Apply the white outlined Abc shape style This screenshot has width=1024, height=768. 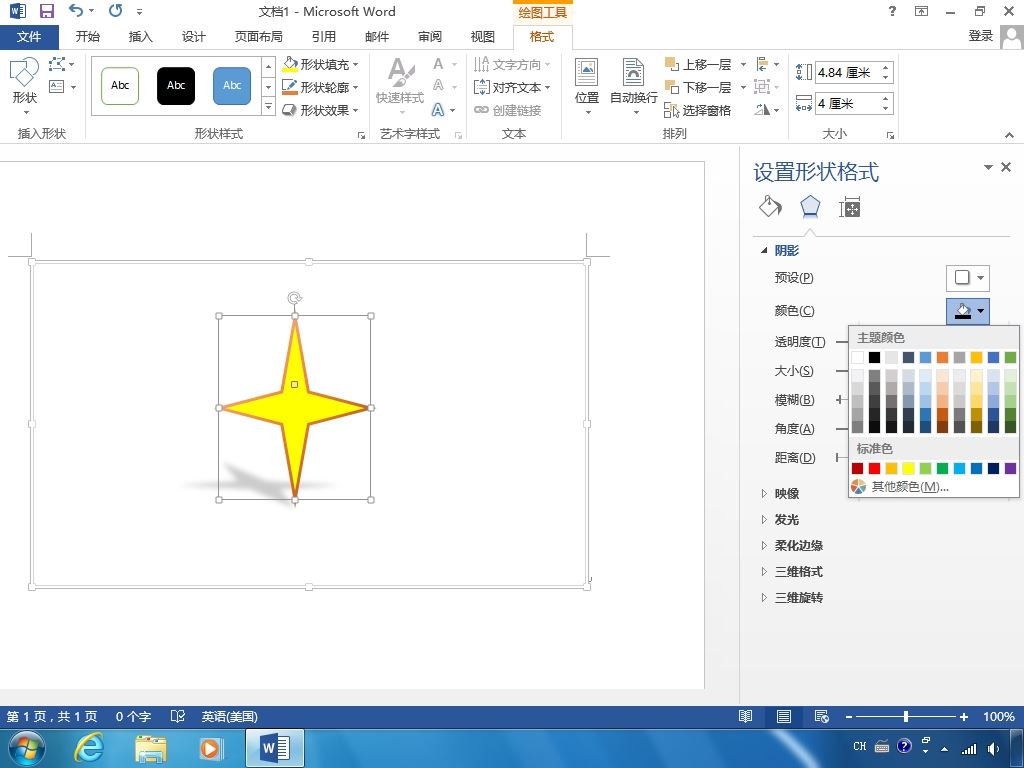point(120,86)
